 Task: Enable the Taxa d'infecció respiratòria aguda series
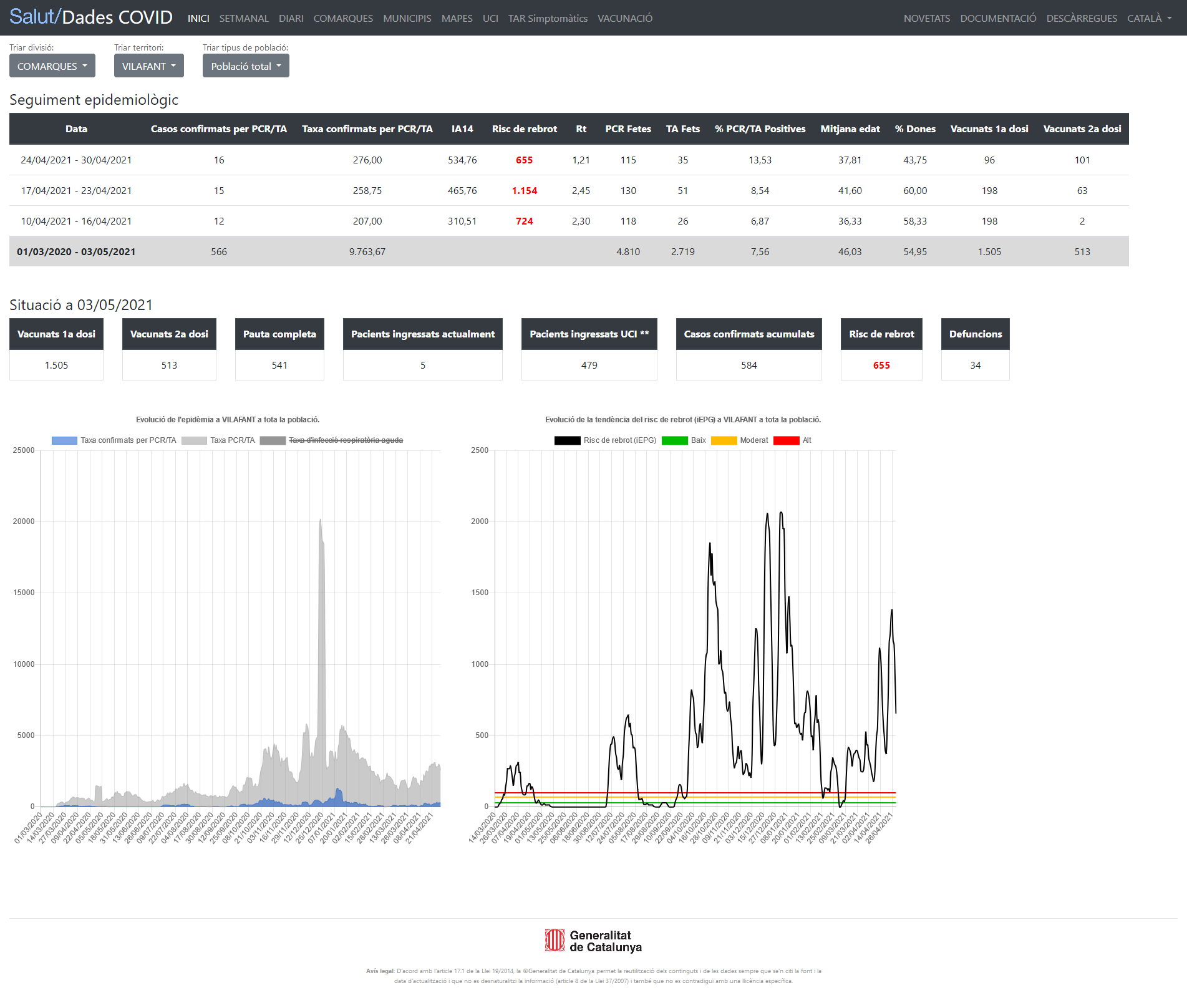[332, 440]
